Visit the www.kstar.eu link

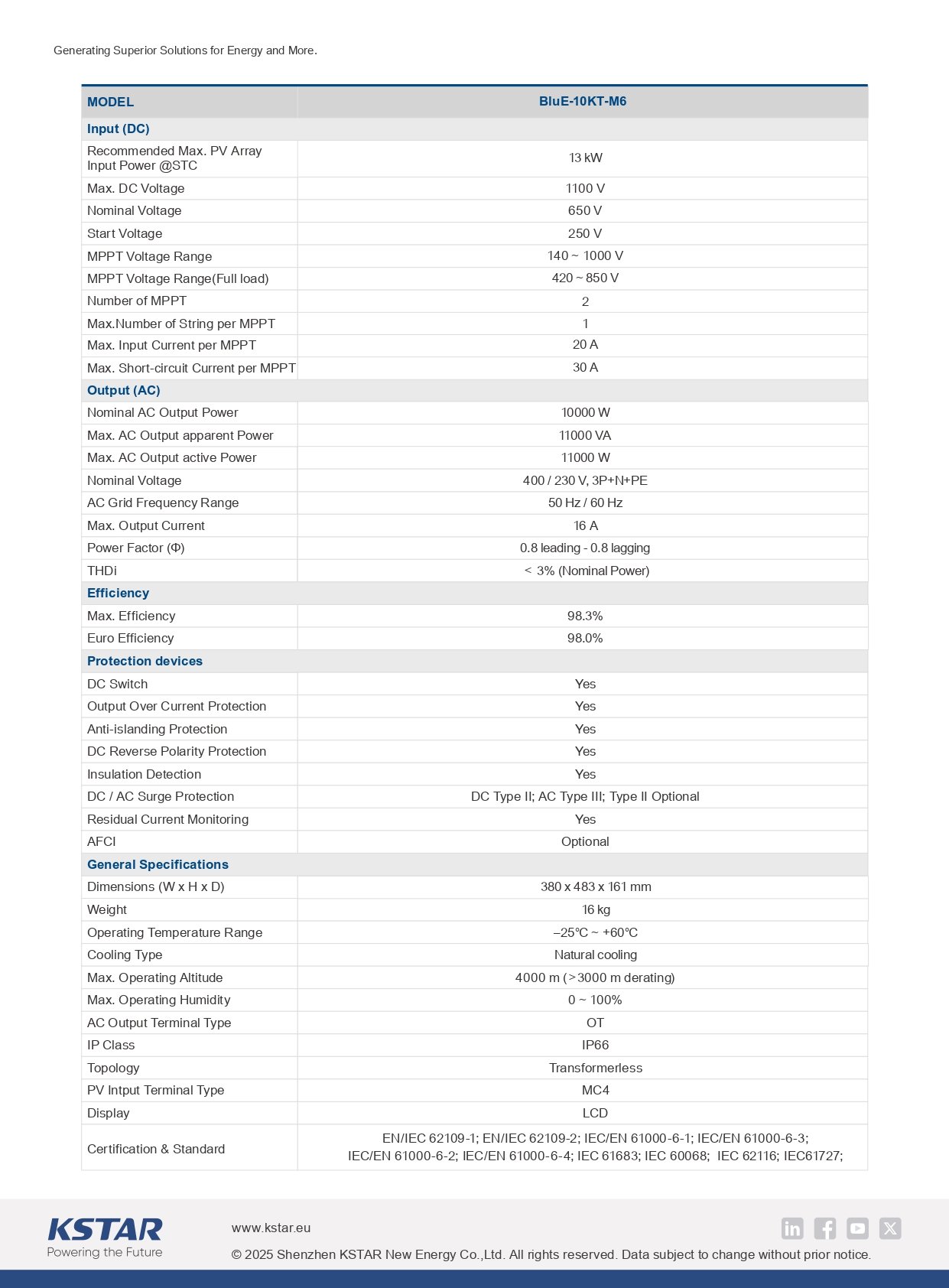271,1228
